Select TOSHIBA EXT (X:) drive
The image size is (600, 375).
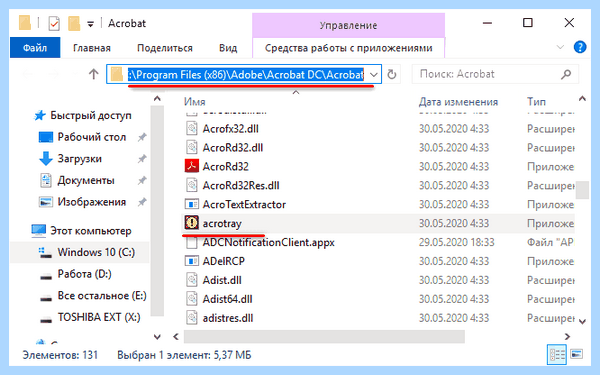click(x=99, y=317)
